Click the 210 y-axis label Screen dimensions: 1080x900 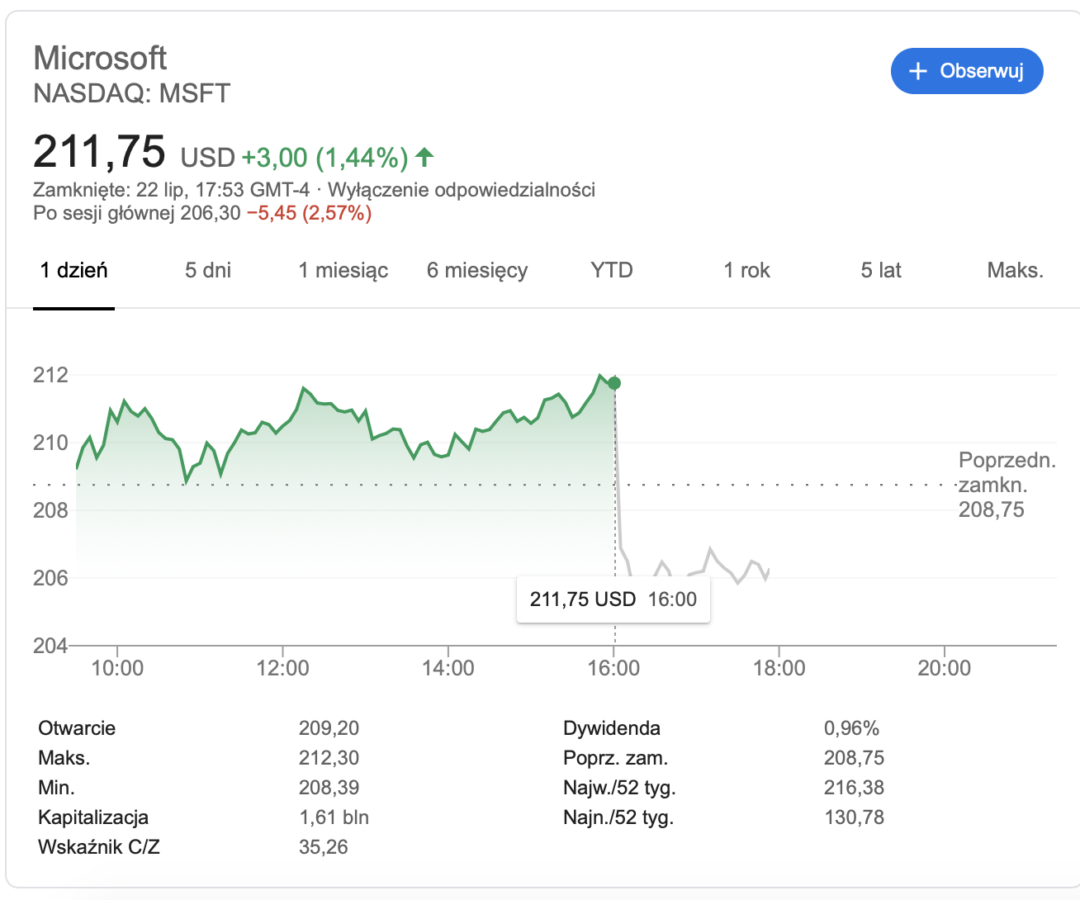point(51,442)
